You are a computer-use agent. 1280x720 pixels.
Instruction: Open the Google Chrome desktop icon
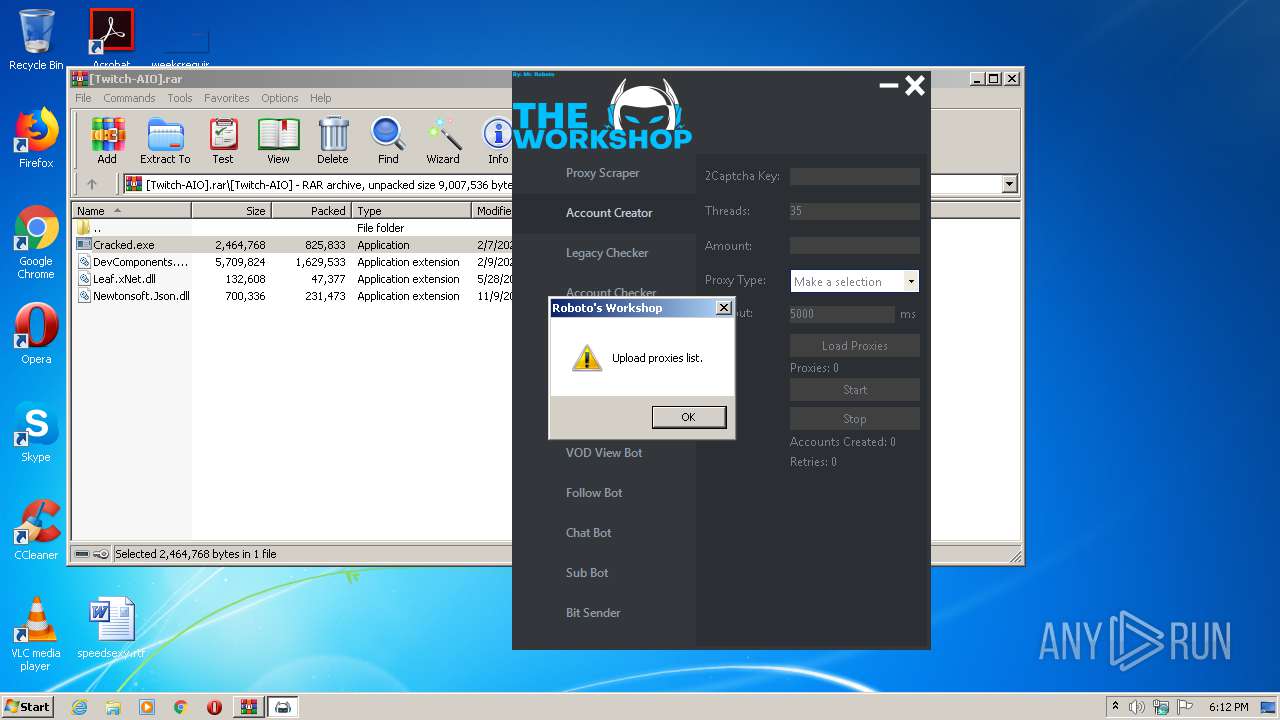tap(36, 243)
